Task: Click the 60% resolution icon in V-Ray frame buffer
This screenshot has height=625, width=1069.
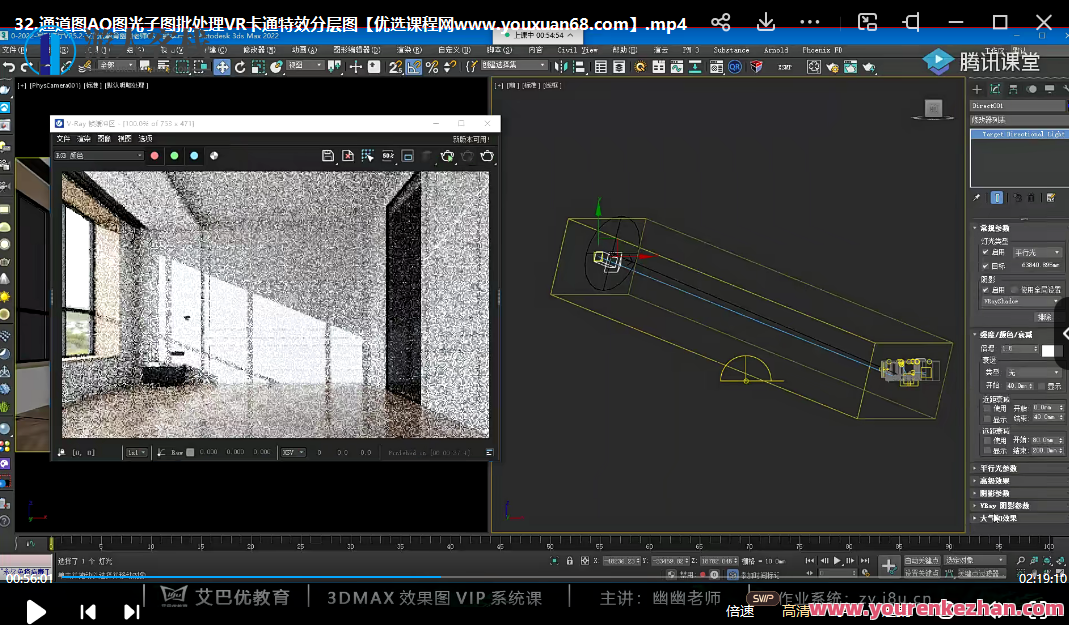Action: (x=387, y=155)
